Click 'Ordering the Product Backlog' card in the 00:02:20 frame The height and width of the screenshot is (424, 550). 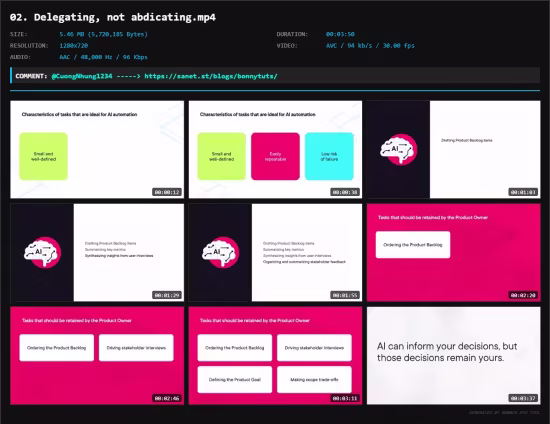click(413, 245)
